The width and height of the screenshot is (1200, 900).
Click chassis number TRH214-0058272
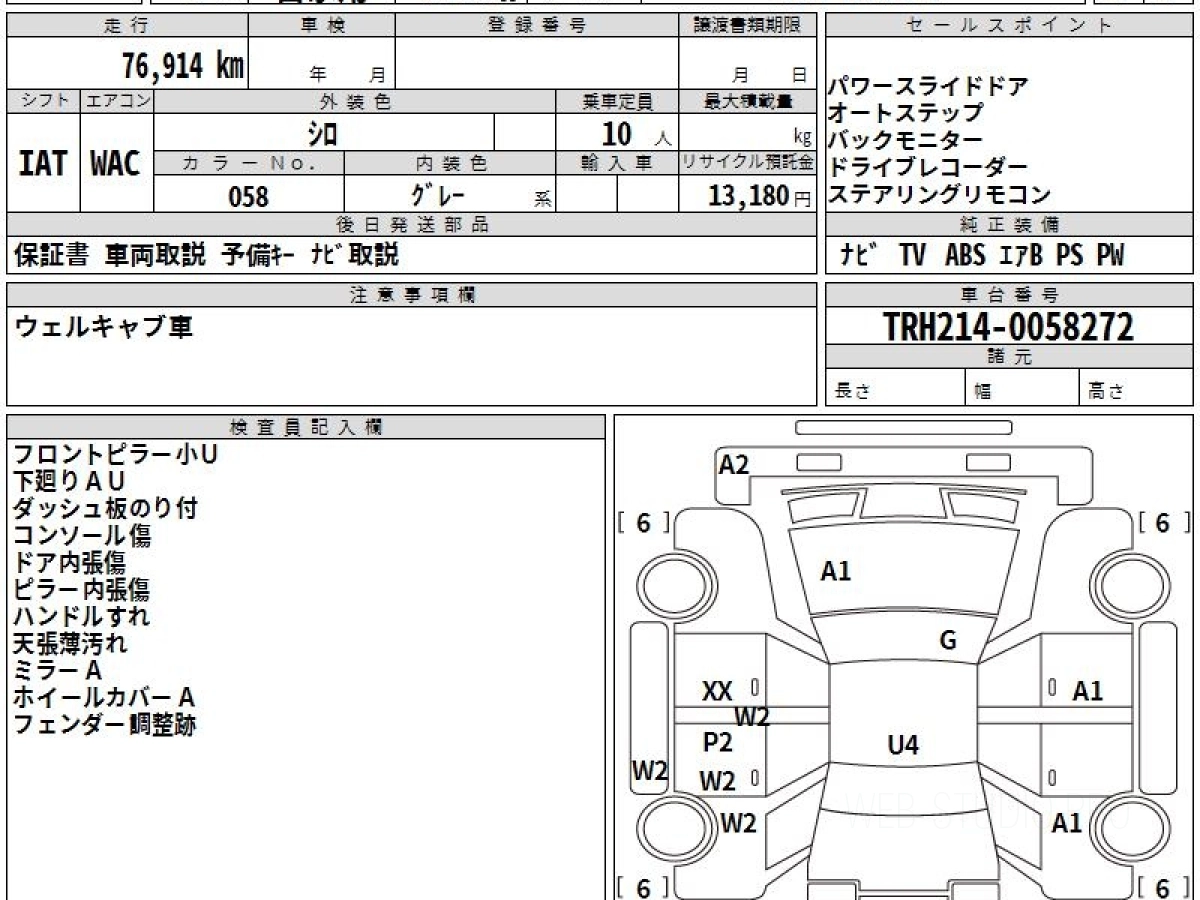(1008, 326)
